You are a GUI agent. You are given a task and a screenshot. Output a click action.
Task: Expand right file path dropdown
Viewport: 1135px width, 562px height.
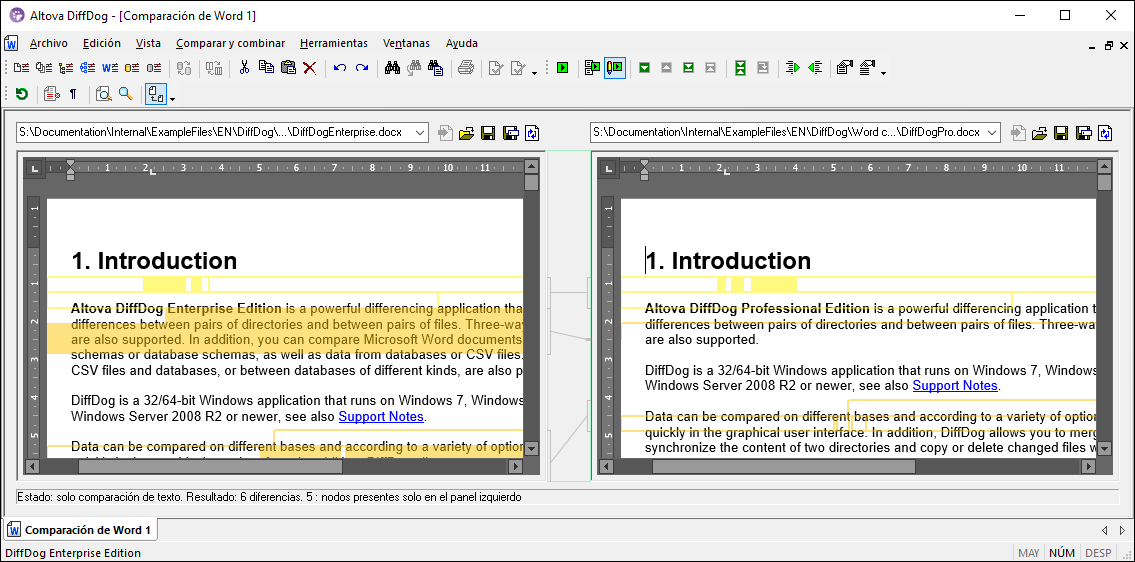click(x=993, y=133)
